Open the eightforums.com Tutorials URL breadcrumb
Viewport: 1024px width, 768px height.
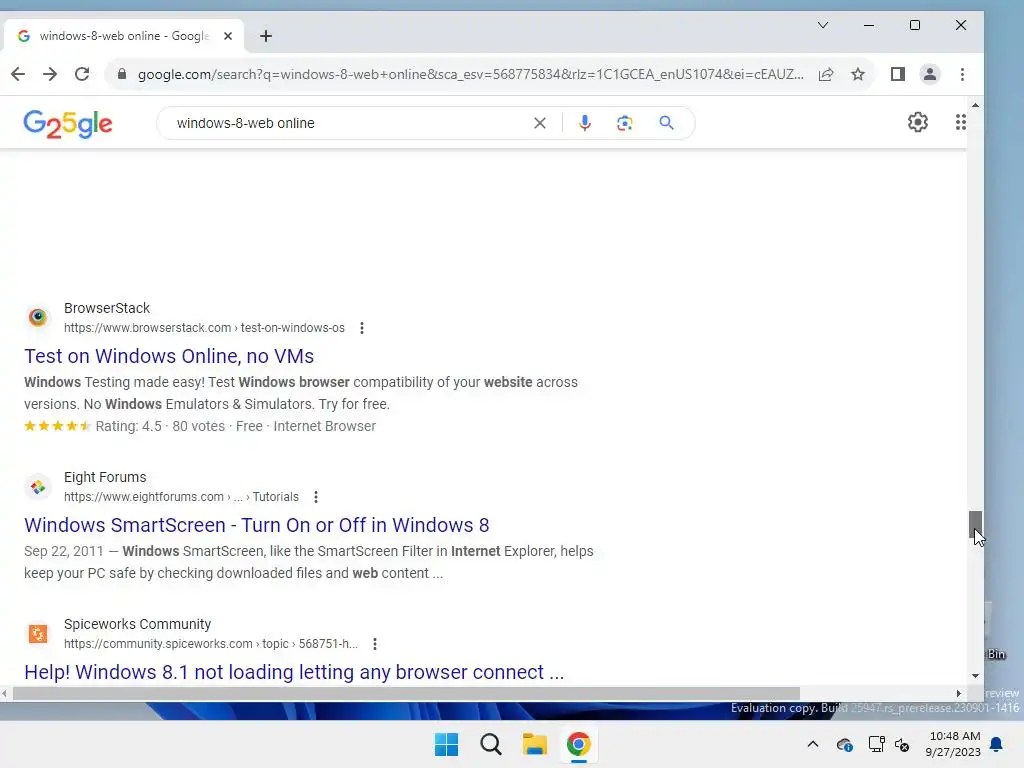click(181, 497)
